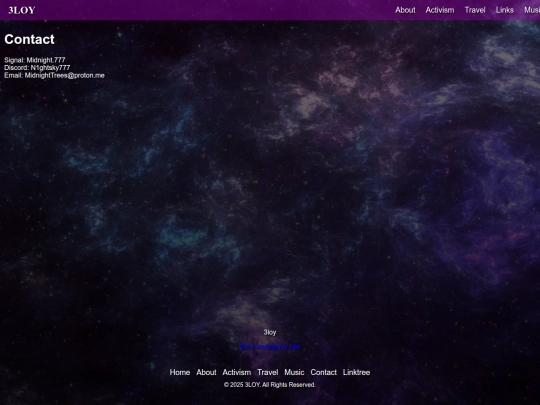This screenshot has height=405, width=540.
Task: Go to Travel in the top navigation
Action: [x=475, y=10]
